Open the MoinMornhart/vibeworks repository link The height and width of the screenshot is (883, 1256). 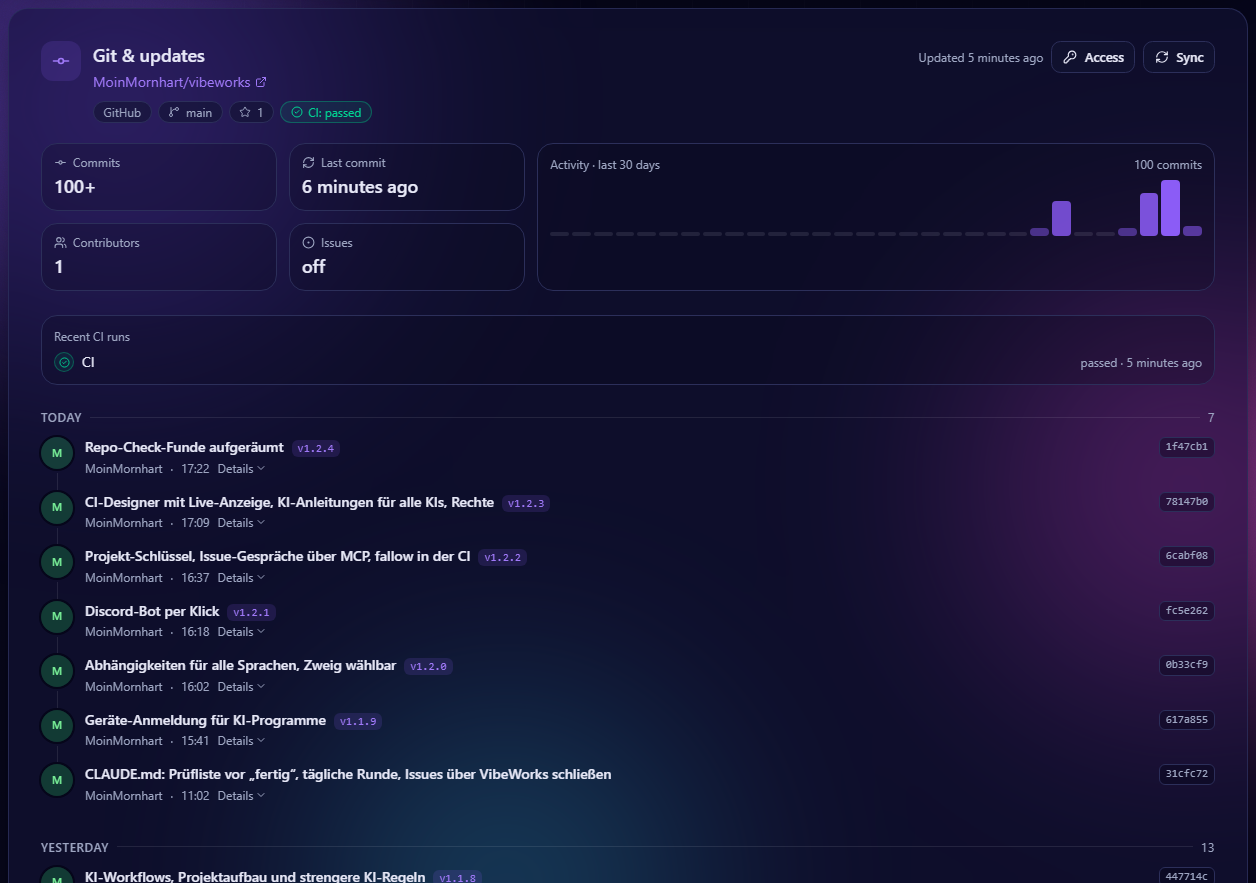pyautogui.click(x=180, y=82)
